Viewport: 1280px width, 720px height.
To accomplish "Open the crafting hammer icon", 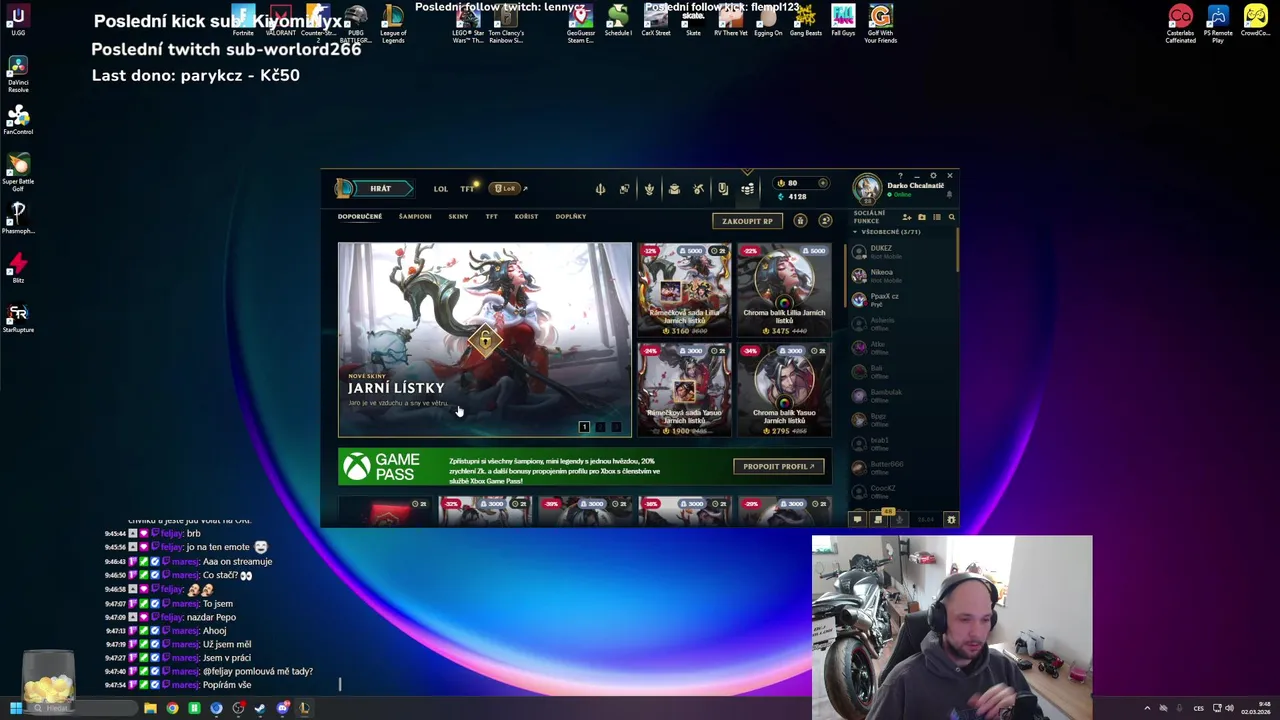I will tap(698, 188).
